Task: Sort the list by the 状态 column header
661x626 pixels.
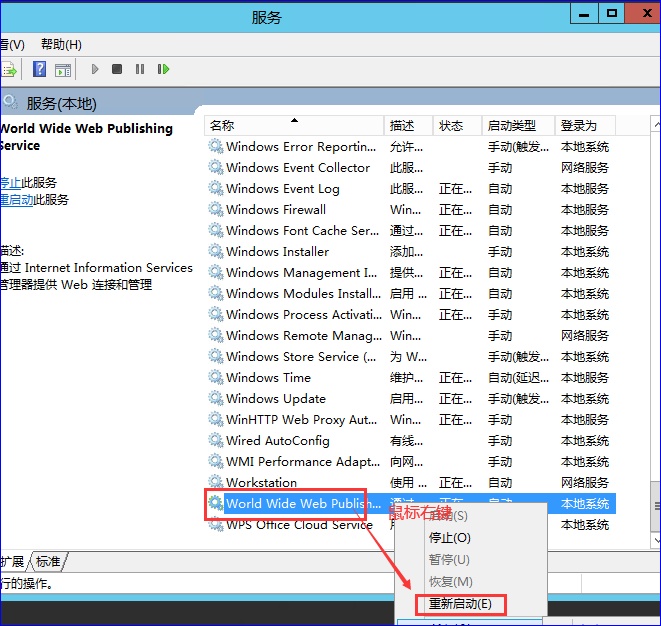Action: [x=457, y=125]
